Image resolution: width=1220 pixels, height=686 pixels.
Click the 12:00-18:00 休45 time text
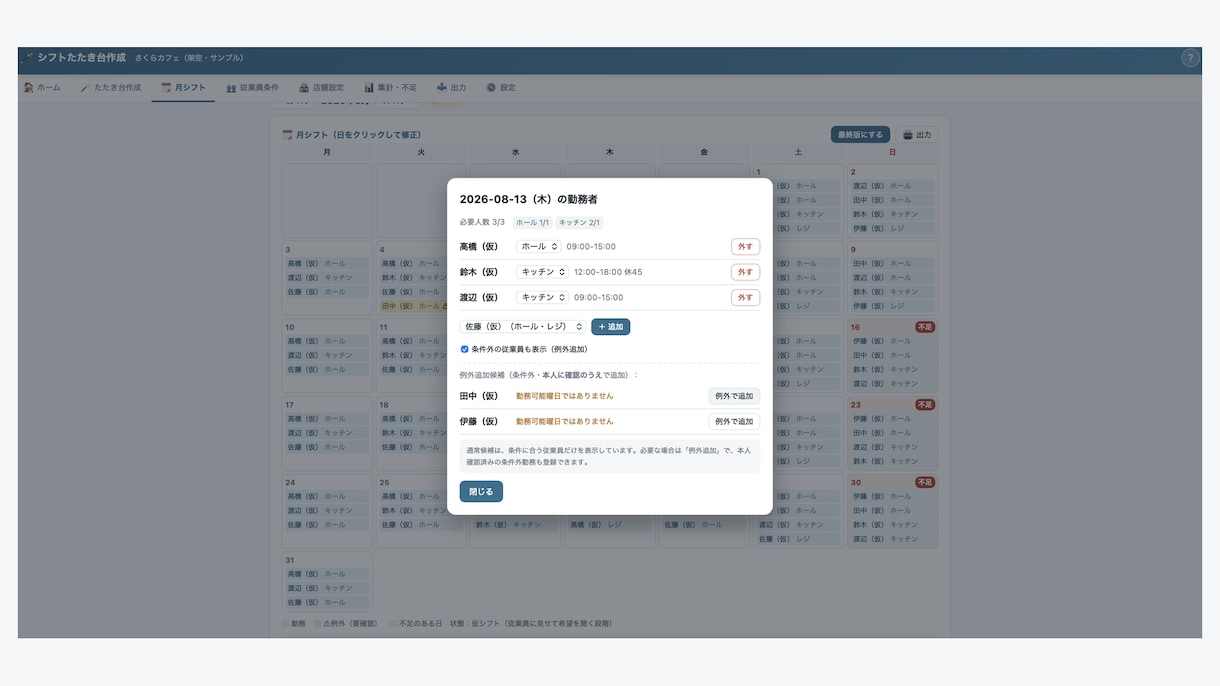(x=608, y=272)
